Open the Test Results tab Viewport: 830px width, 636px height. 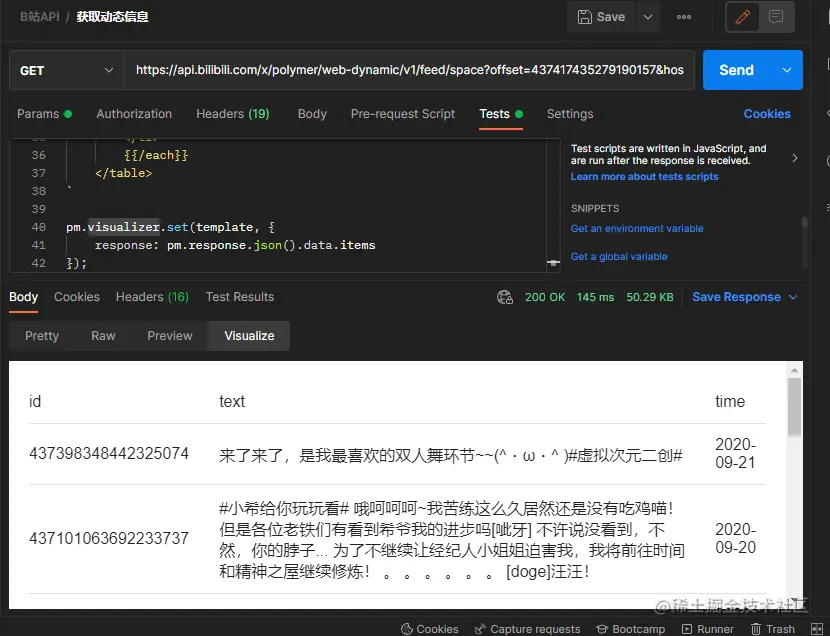pos(240,297)
